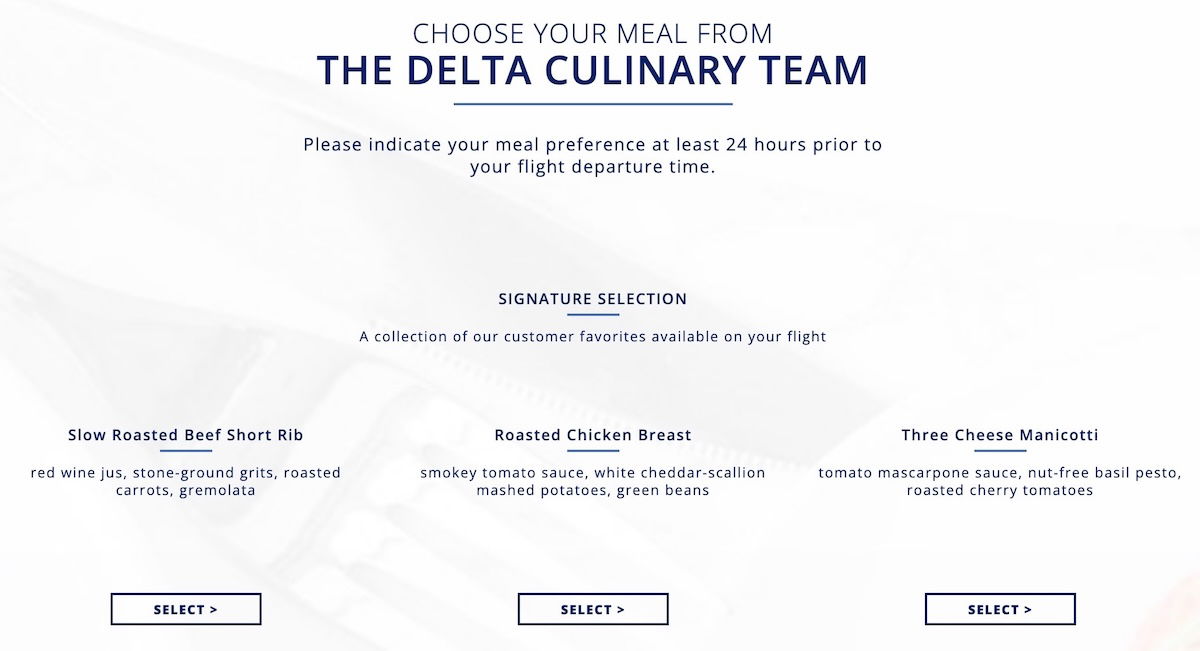Click the Choose Your Meal From text
1200x651 pixels.
click(x=593, y=33)
